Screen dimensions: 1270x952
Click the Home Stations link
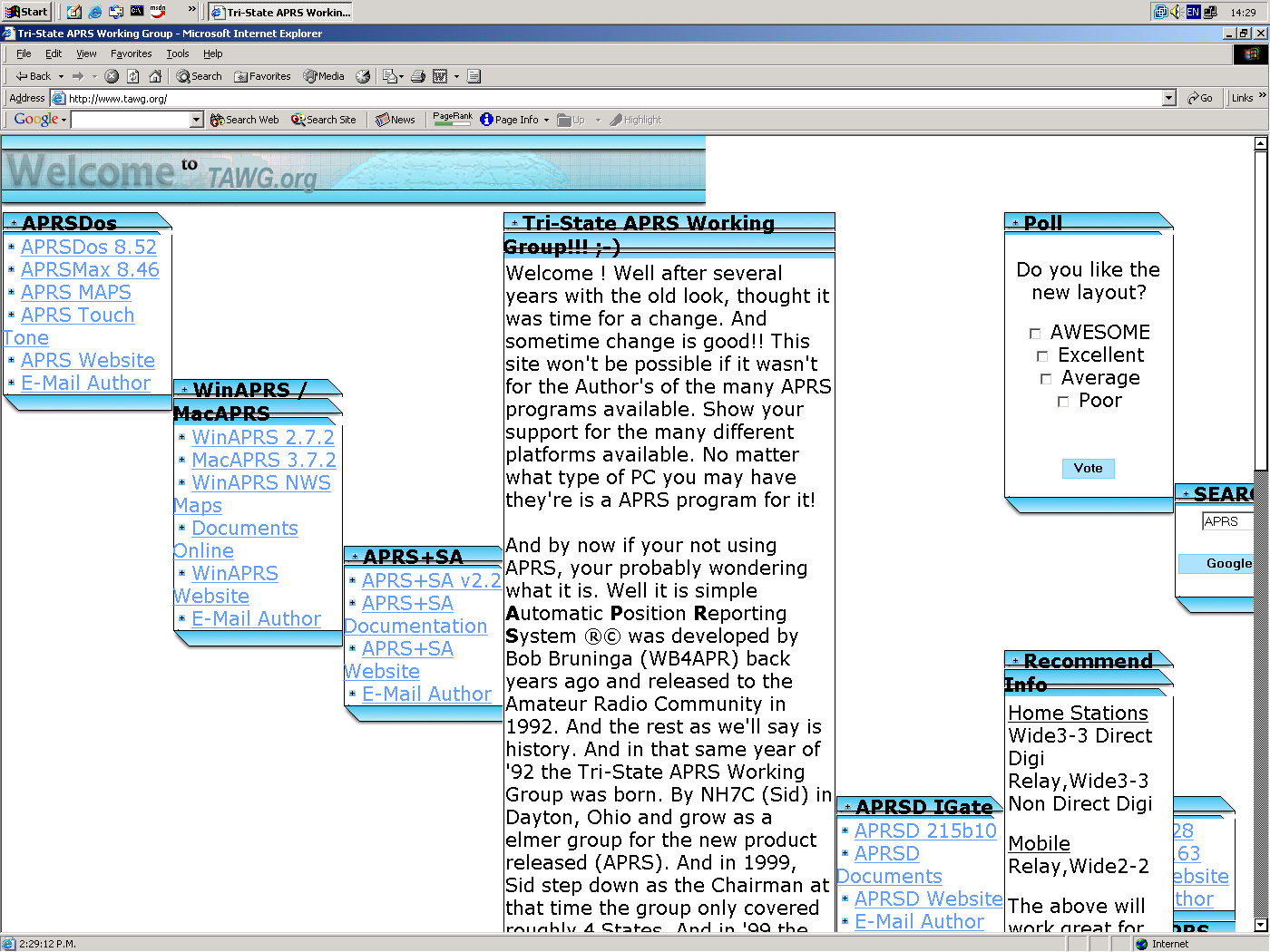[1078, 714]
